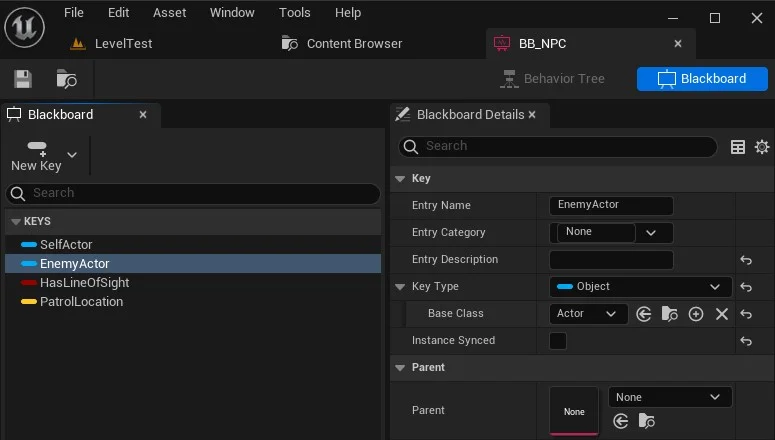Screen dimensions: 775x440
Task: Clear the Base Class value
Action: click(722, 314)
